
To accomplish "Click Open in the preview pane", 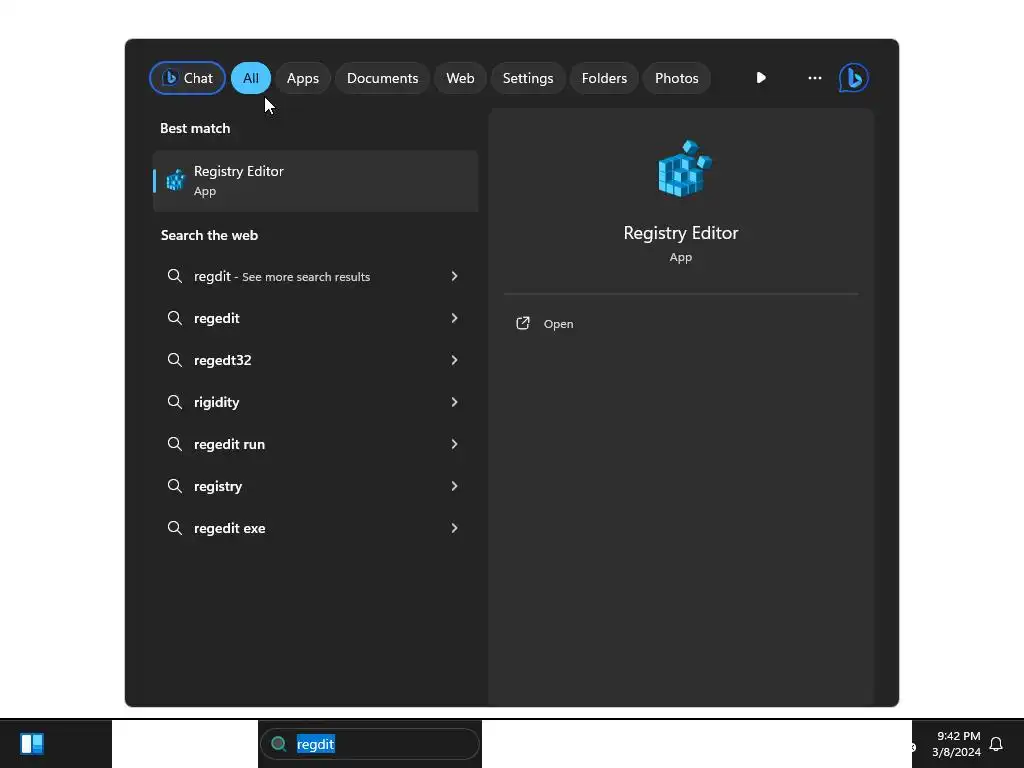I will tap(558, 324).
